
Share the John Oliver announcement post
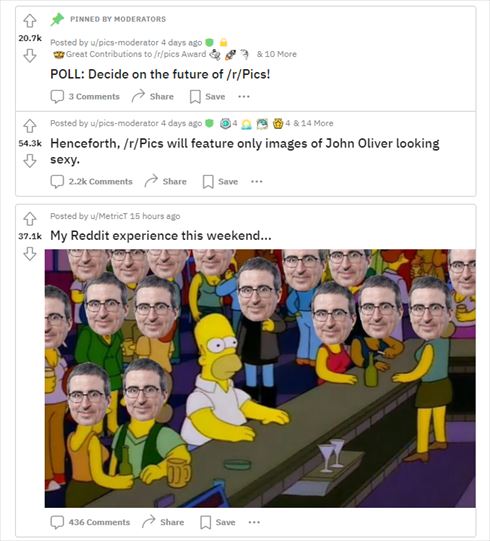[165, 181]
